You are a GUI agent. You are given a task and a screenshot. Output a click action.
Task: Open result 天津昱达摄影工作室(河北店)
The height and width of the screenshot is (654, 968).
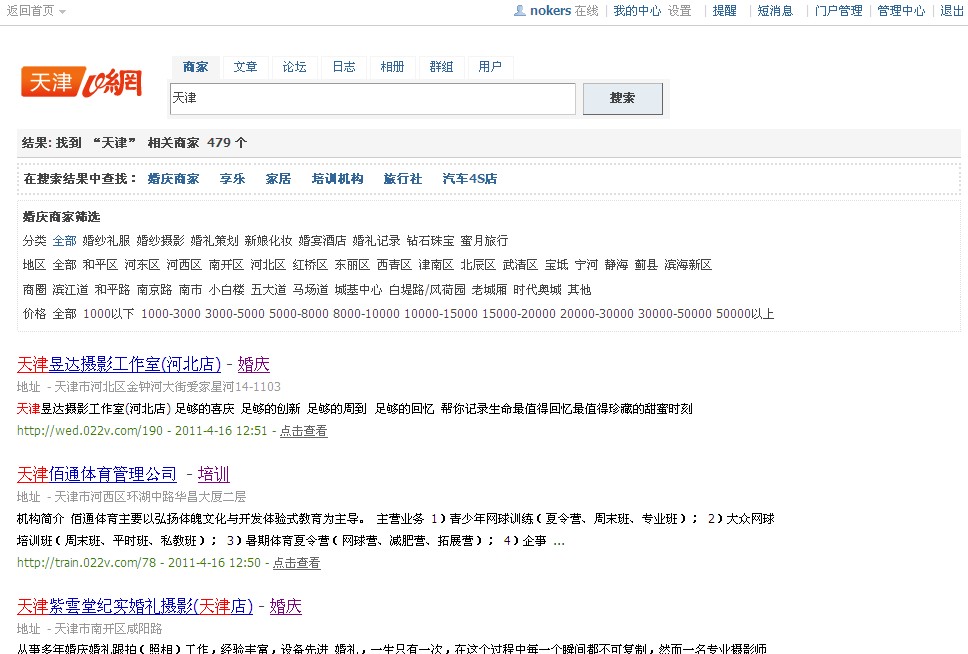pyautogui.click(x=119, y=364)
